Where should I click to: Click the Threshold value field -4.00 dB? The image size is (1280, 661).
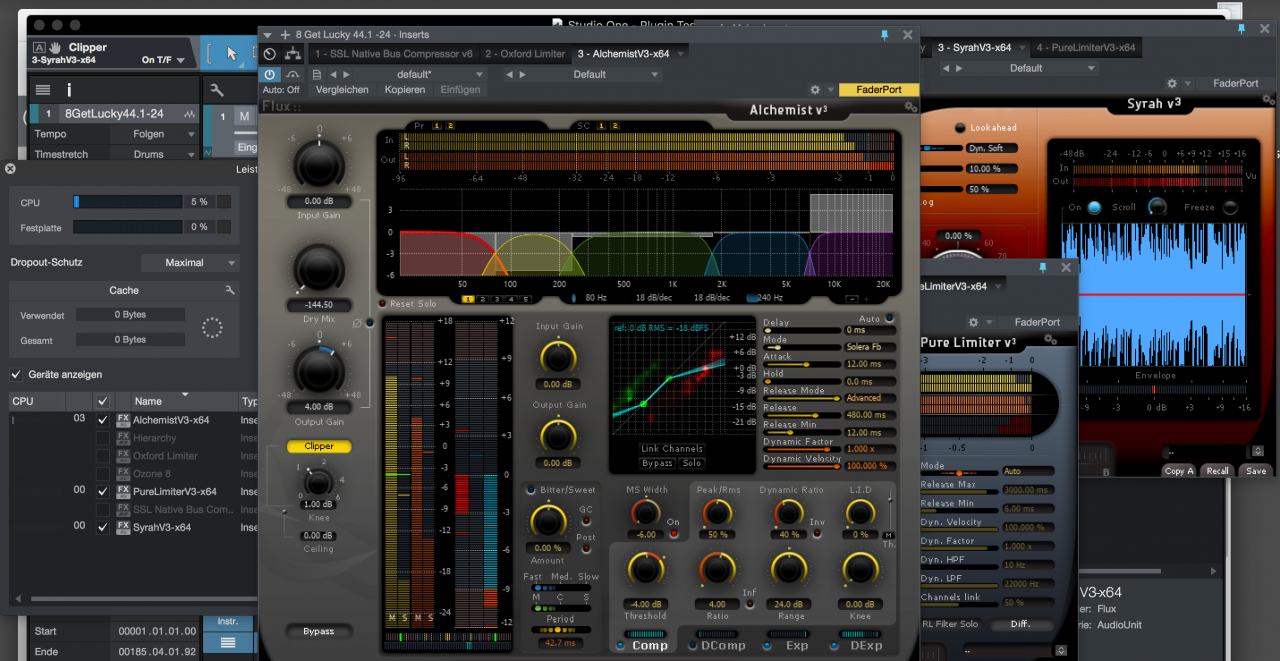pyautogui.click(x=645, y=604)
